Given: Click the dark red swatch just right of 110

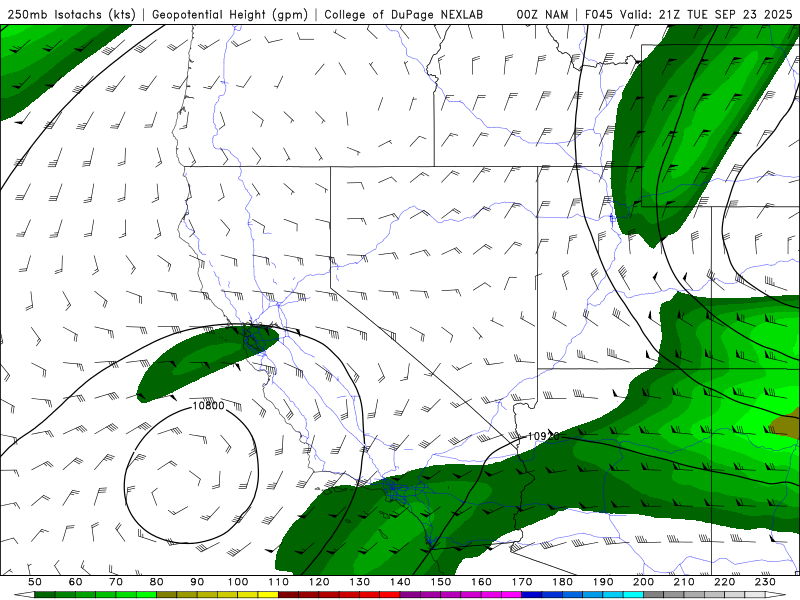Looking at the screenshot, I should [x=289, y=595].
